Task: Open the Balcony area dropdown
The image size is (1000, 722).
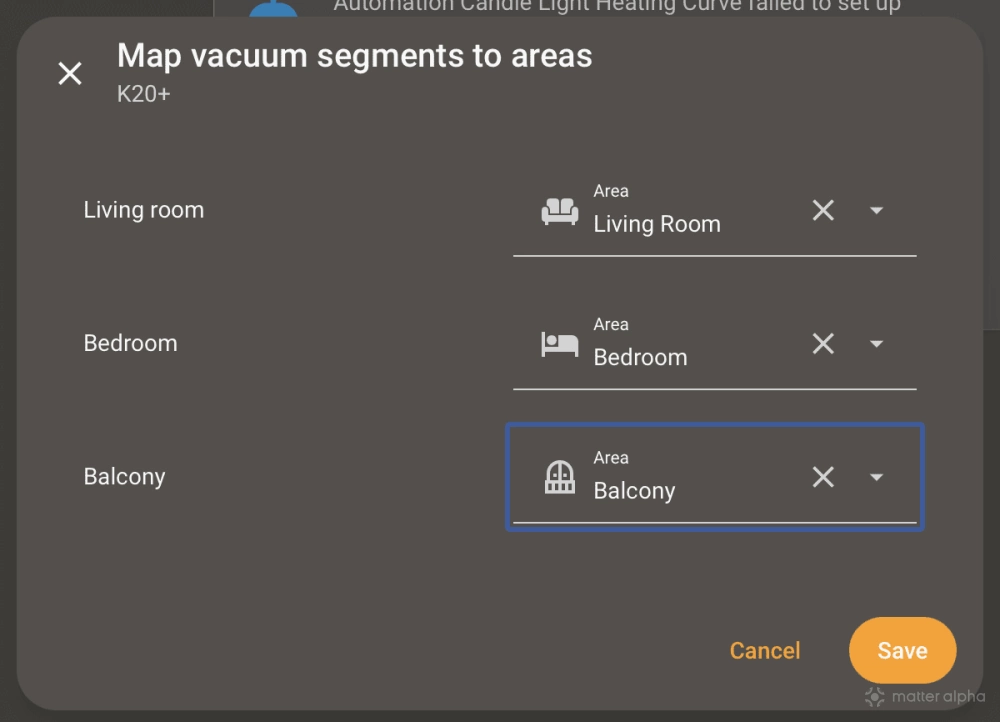Action: coord(876,477)
